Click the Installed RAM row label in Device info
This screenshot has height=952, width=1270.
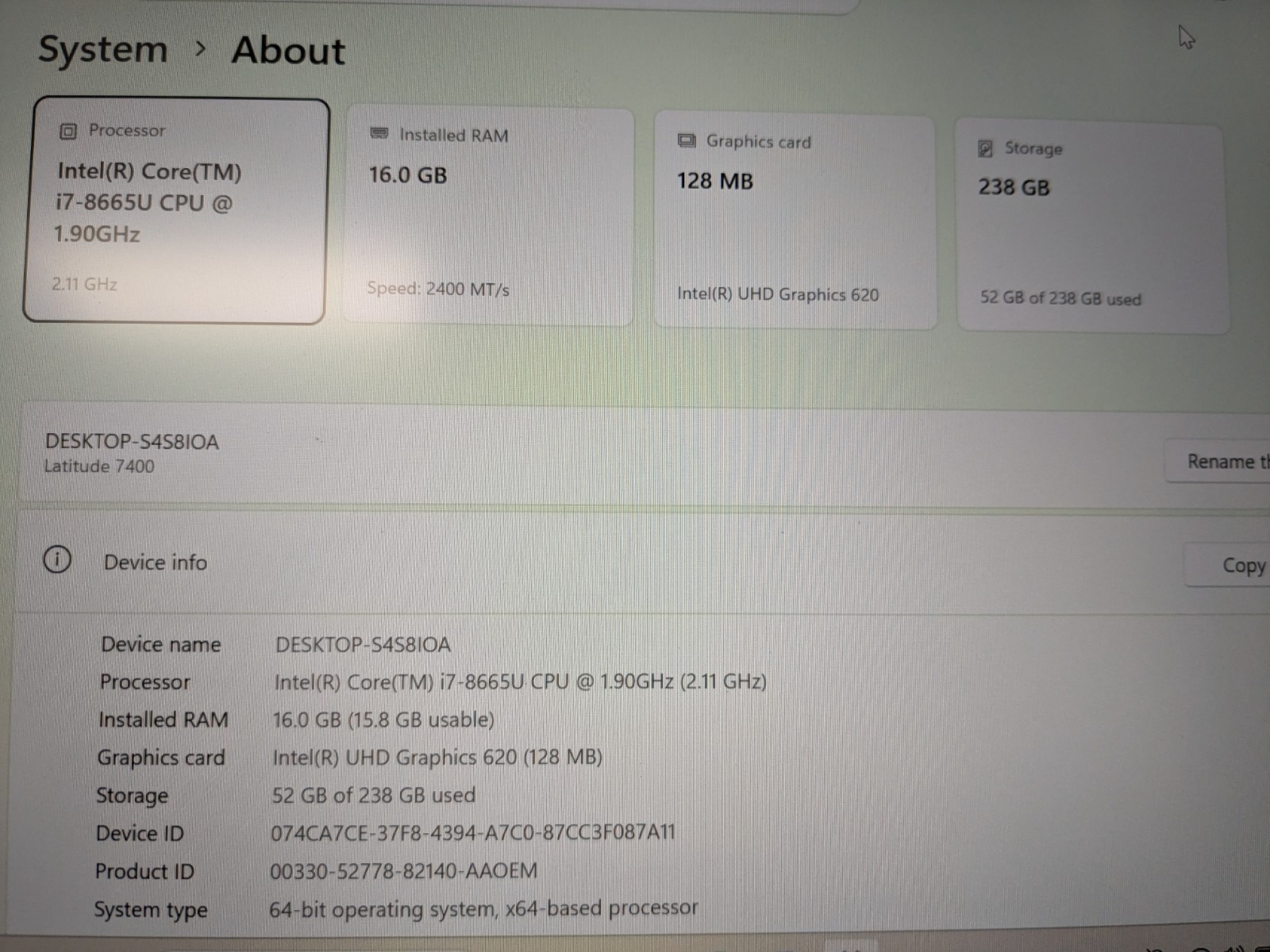pos(164,720)
